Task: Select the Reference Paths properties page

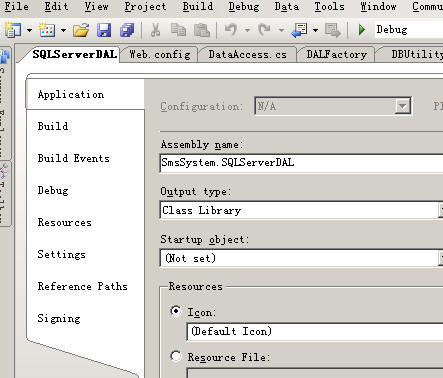Action: pos(85,286)
